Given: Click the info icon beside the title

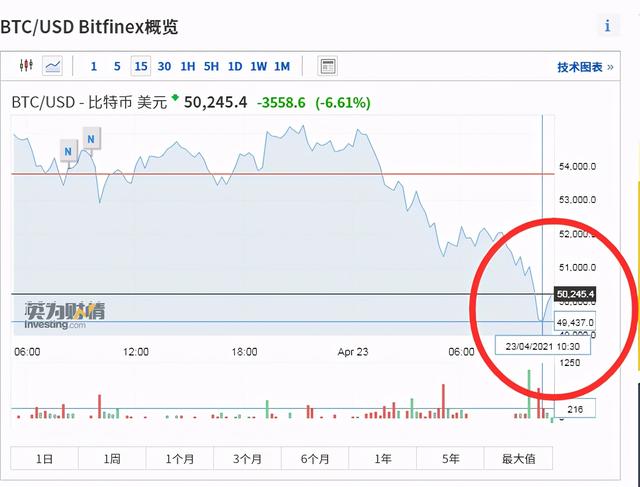Looking at the screenshot, I should (x=606, y=26).
